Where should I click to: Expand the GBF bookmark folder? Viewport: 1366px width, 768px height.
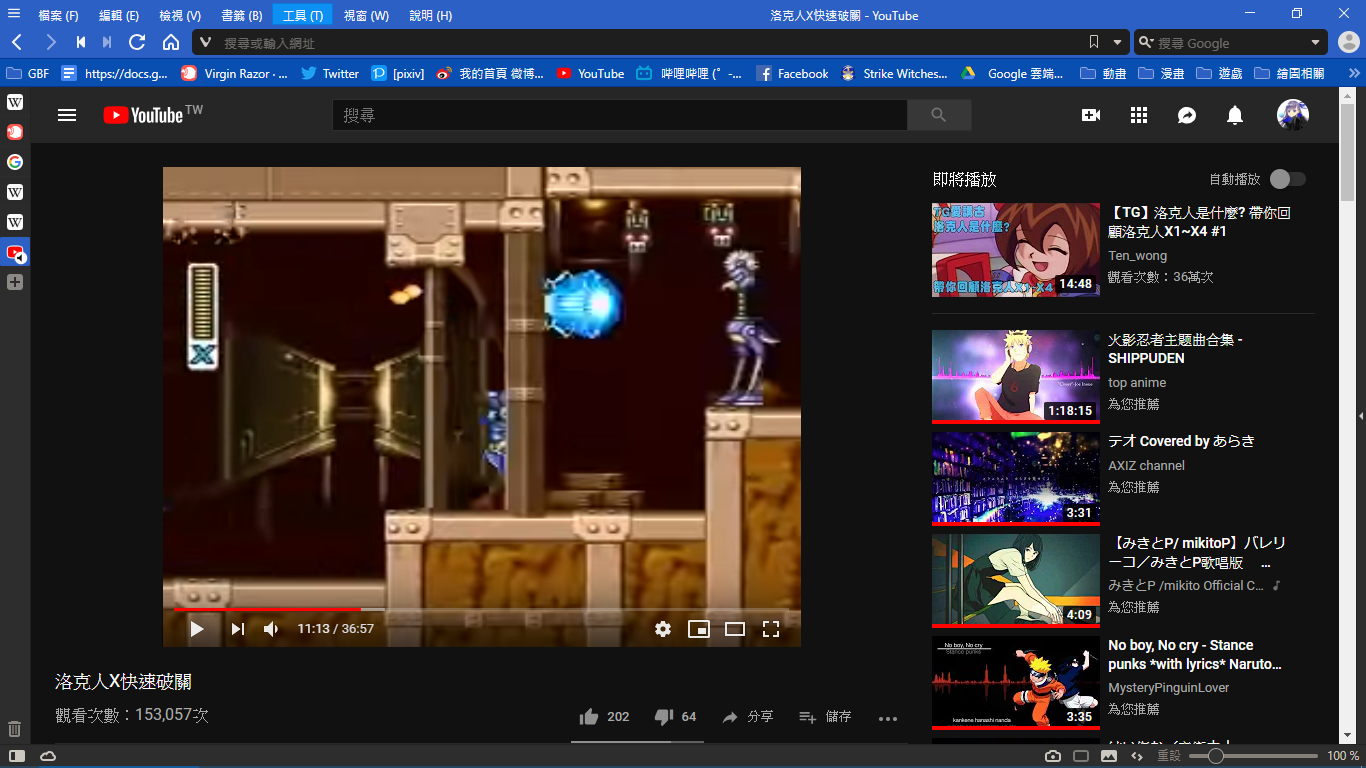(x=28, y=73)
